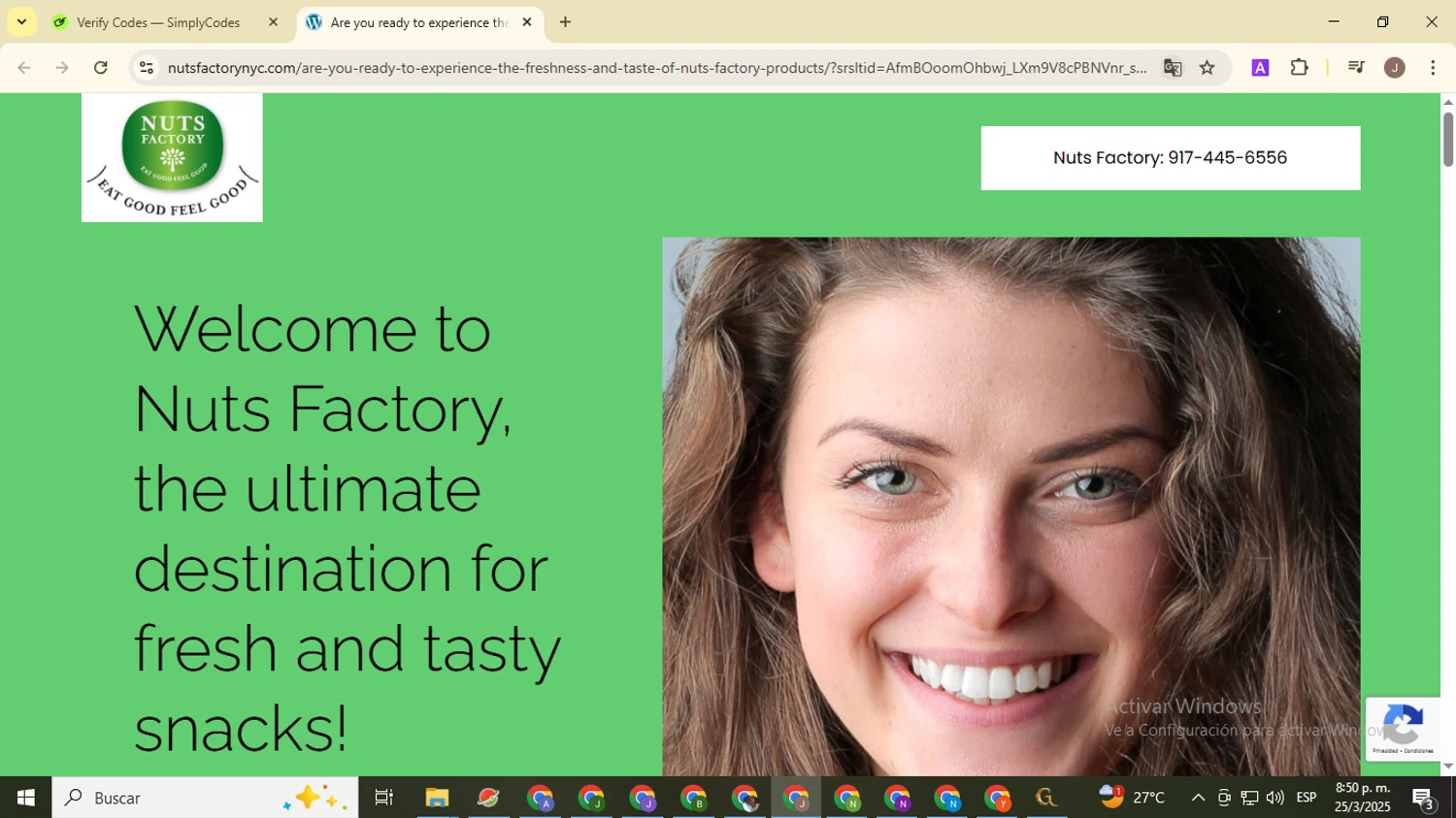1456x818 pixels.
Task: Click the Nuts Factory logo image
Action: [x=172, y=157]
